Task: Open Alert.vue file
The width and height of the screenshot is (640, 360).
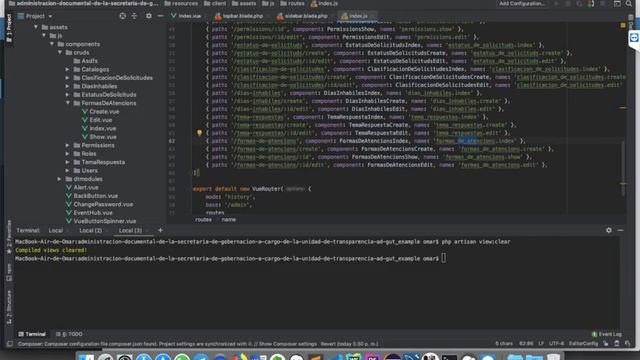Action: 82,187
